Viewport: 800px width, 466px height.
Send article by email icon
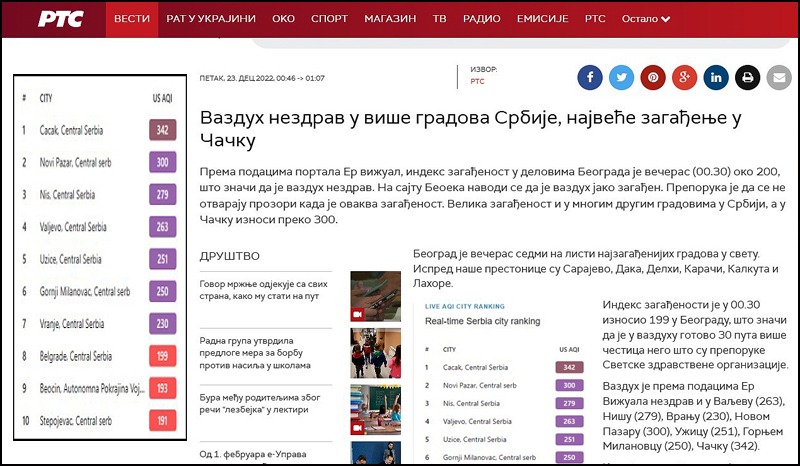(779, 78)
